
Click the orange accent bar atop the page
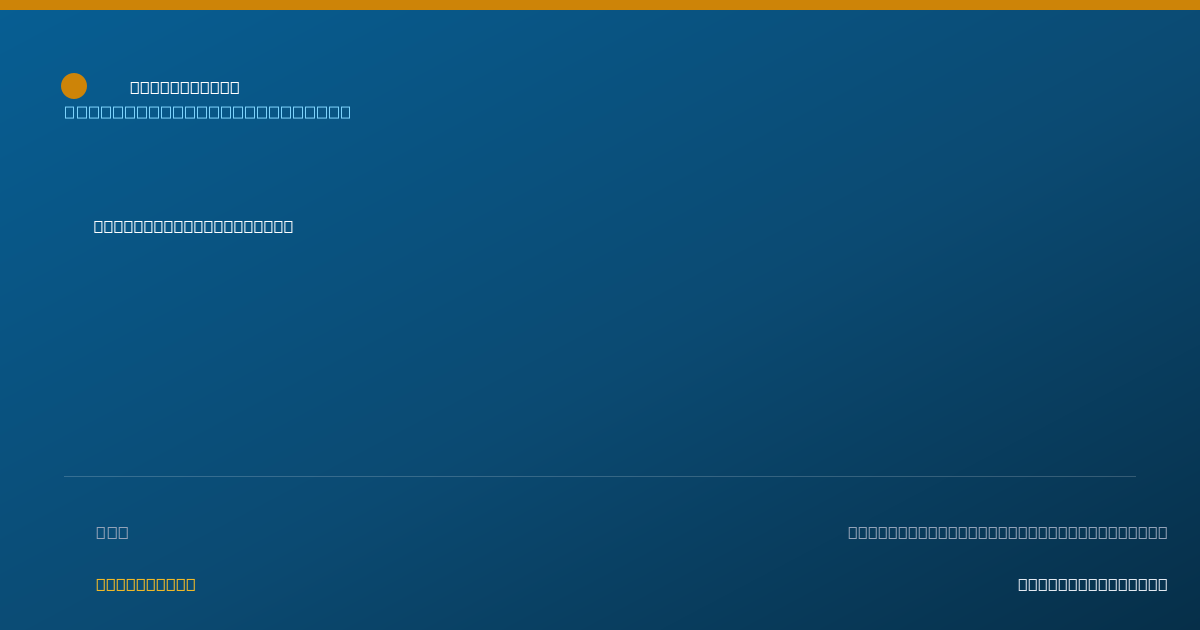[600, 5]
